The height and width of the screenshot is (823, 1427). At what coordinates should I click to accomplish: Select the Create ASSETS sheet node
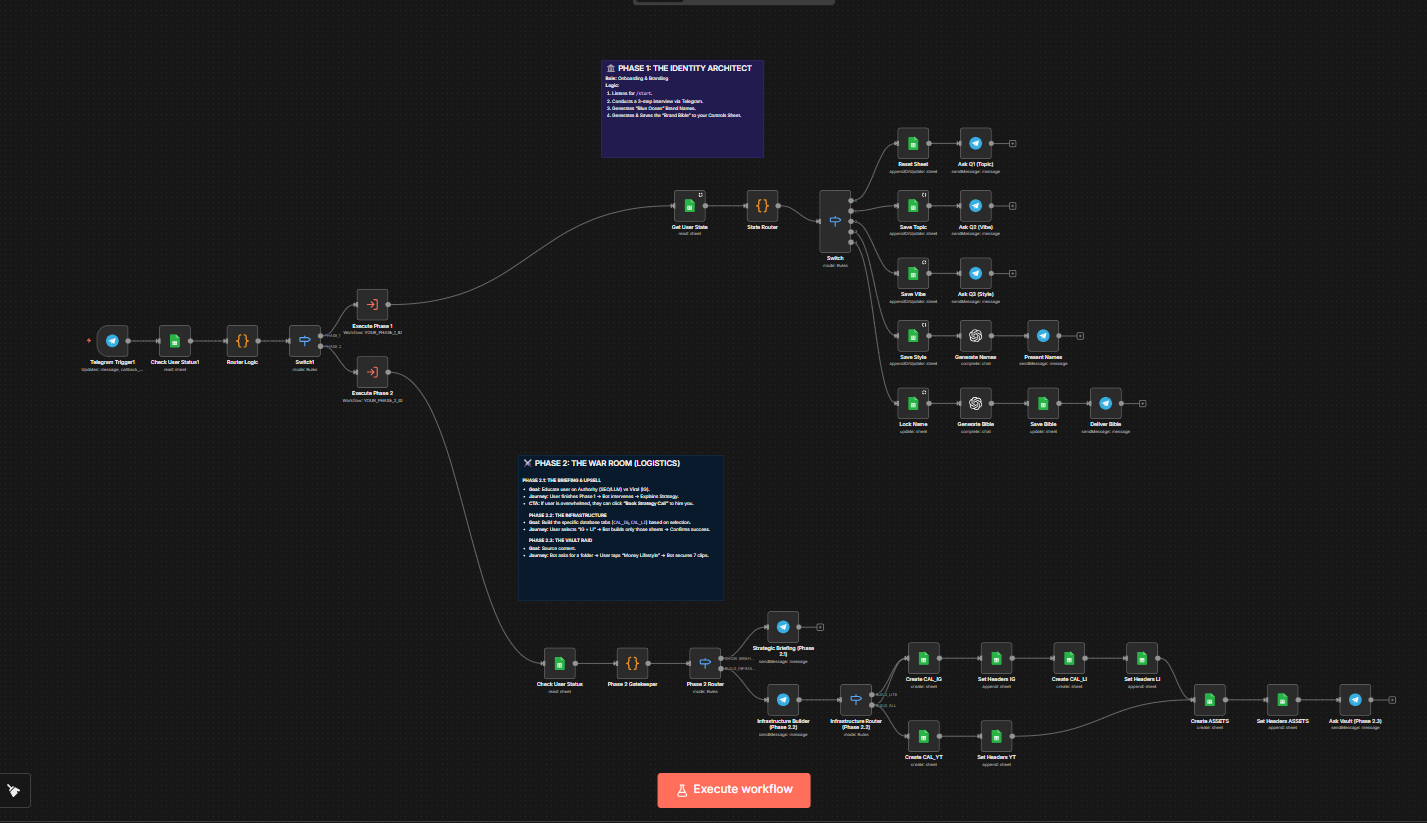click(x=1209, y=700)
